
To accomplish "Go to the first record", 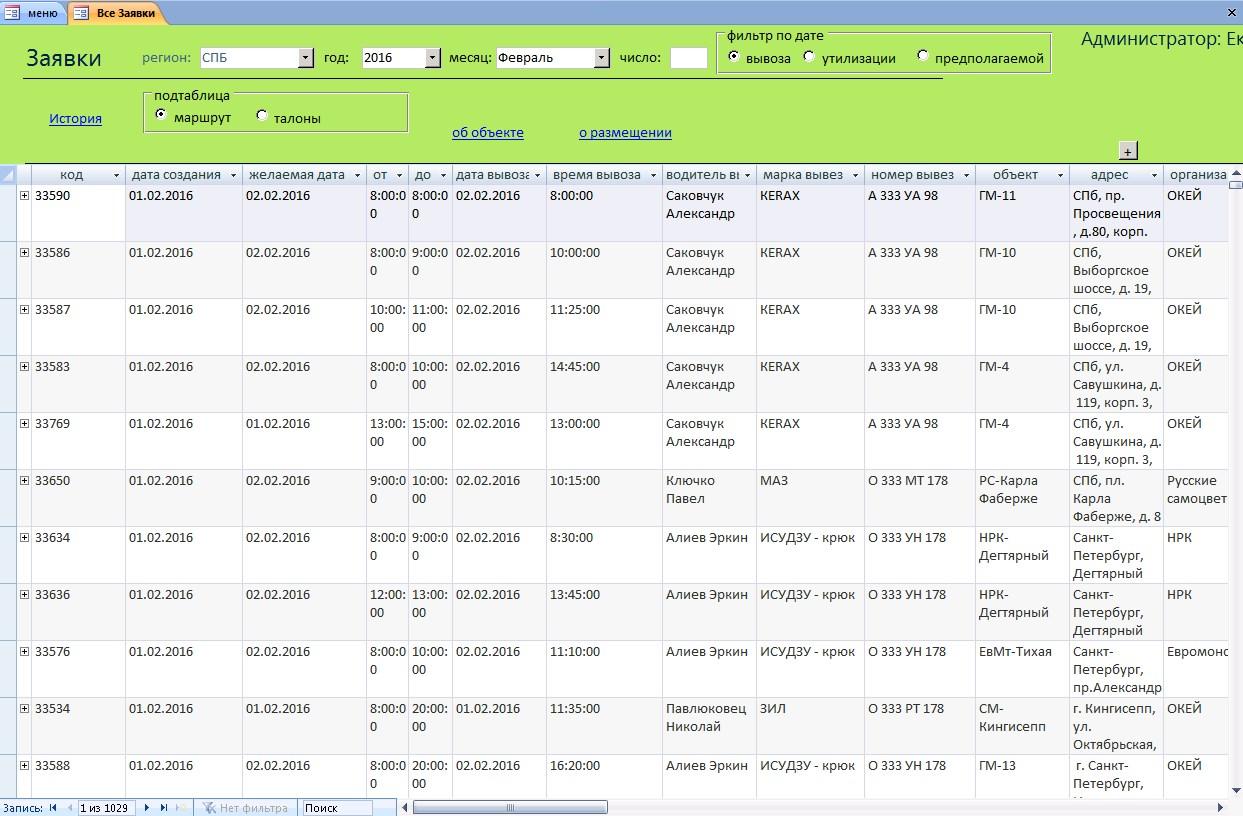I will [x=53, y=808].
